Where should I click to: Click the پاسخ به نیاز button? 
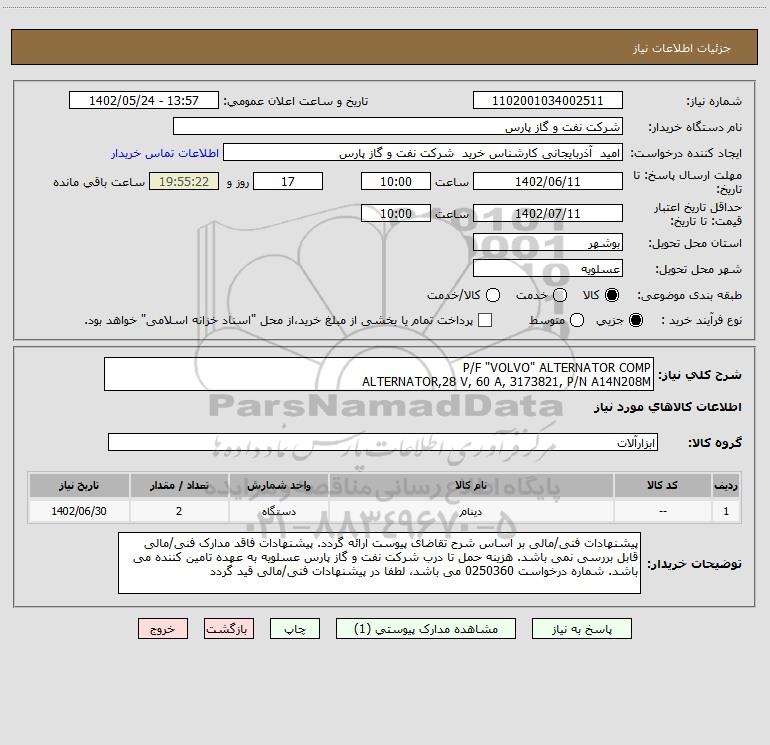click(x=582, y=629)
